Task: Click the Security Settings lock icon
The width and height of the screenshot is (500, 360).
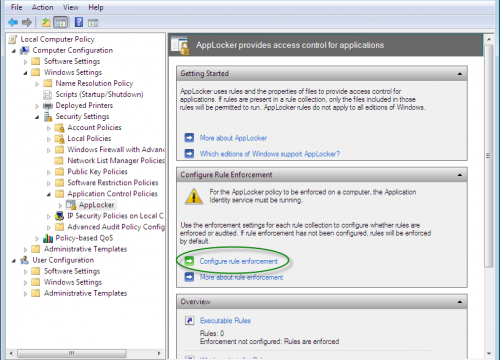Action: pos(48,117)
